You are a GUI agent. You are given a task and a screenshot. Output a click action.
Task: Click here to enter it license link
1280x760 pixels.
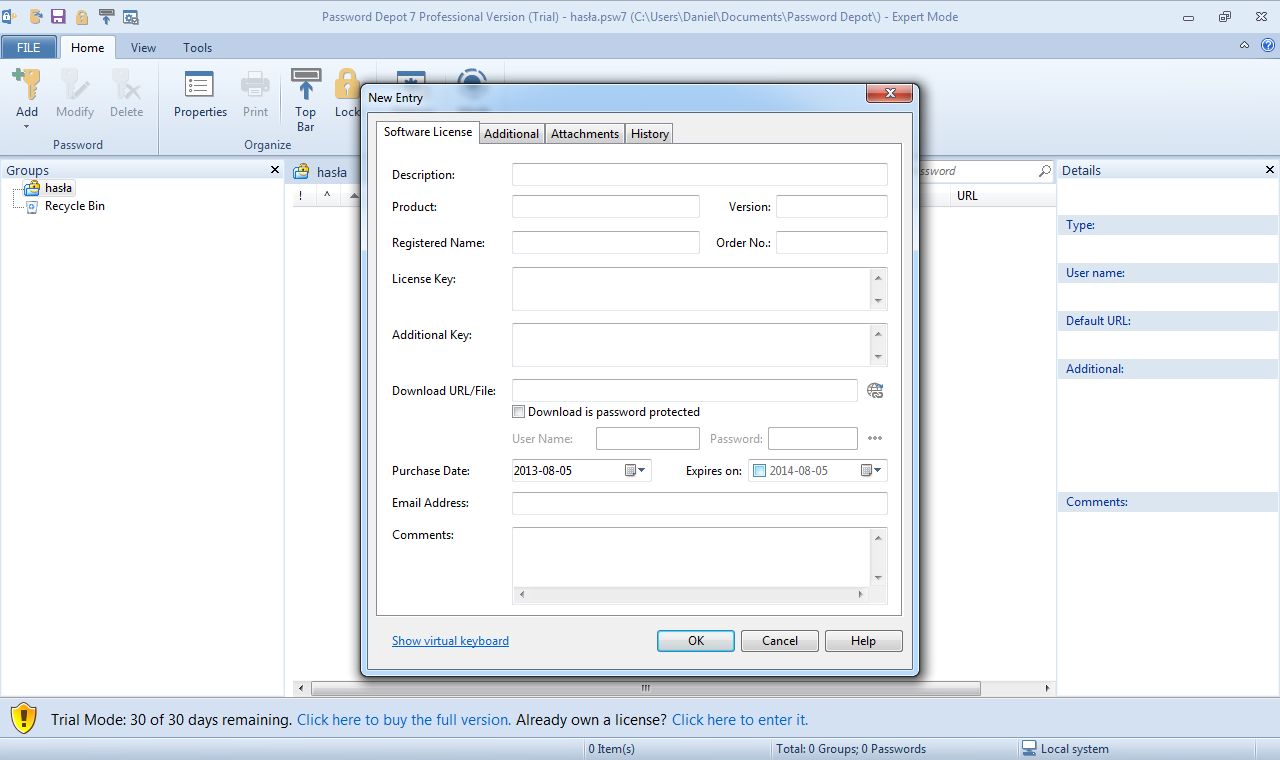point(740,719)
